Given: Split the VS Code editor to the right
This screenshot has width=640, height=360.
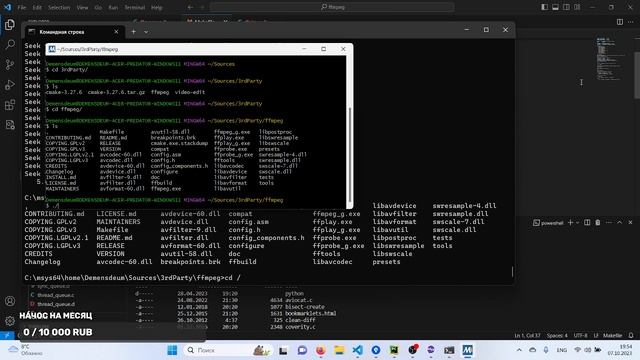Looking at the screenshot, I should point(620,22).
